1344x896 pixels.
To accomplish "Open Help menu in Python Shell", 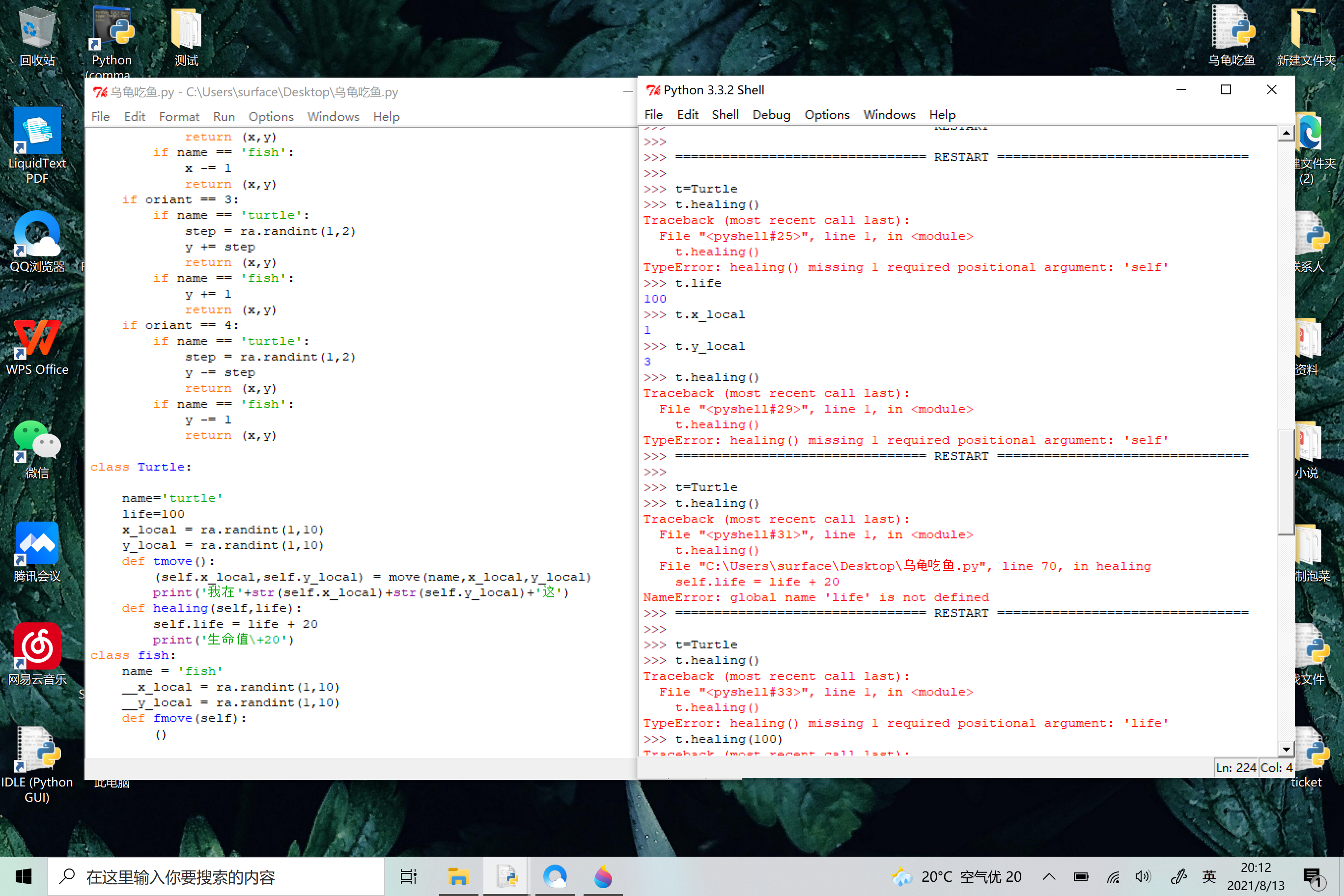I will tap(942, 114).
